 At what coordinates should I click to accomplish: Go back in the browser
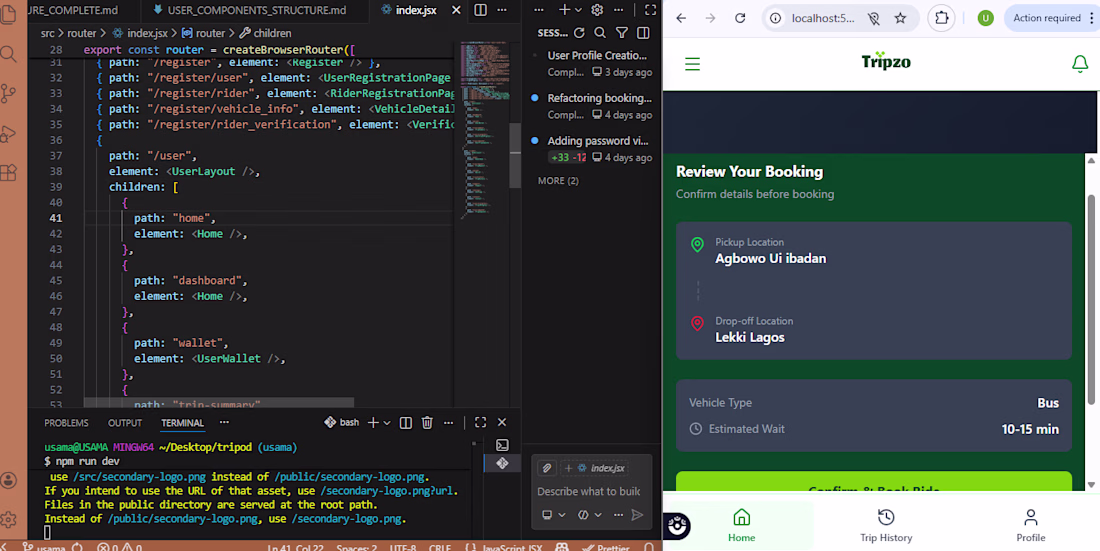pyautogui.click(x=680, y=18)
